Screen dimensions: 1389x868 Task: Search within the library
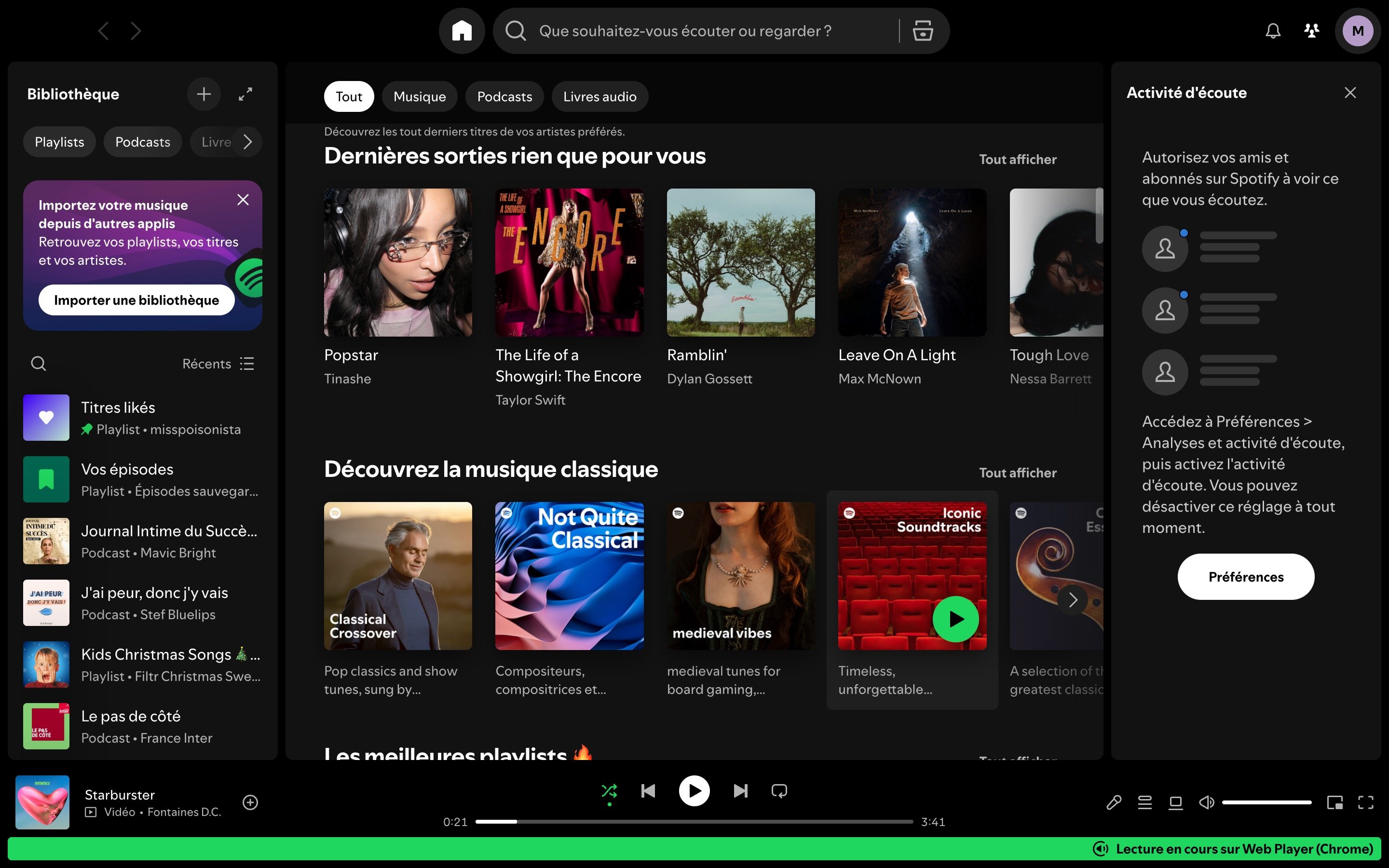(x=39, y=364)
